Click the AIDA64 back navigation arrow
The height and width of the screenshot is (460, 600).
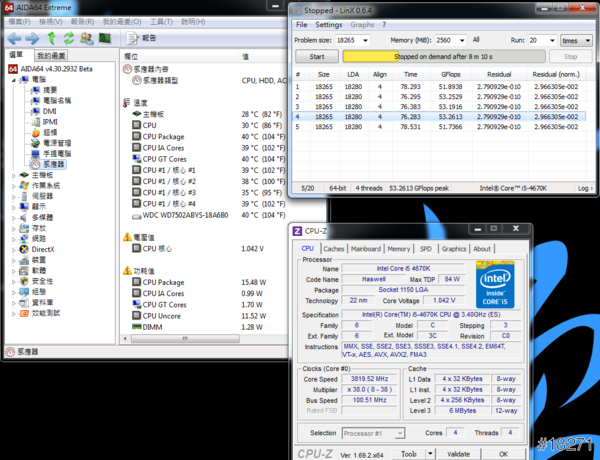click(x=12, y=37)
